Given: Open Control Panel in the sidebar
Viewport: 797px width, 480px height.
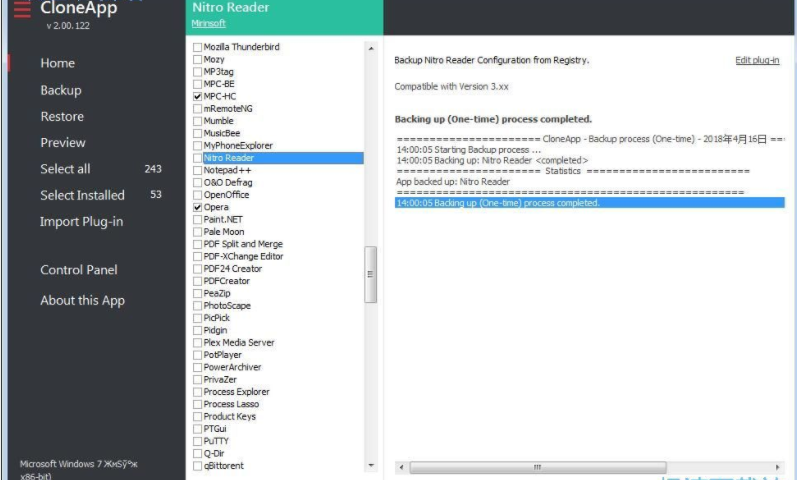Looking at the screenshot, I should pos(79,270).
